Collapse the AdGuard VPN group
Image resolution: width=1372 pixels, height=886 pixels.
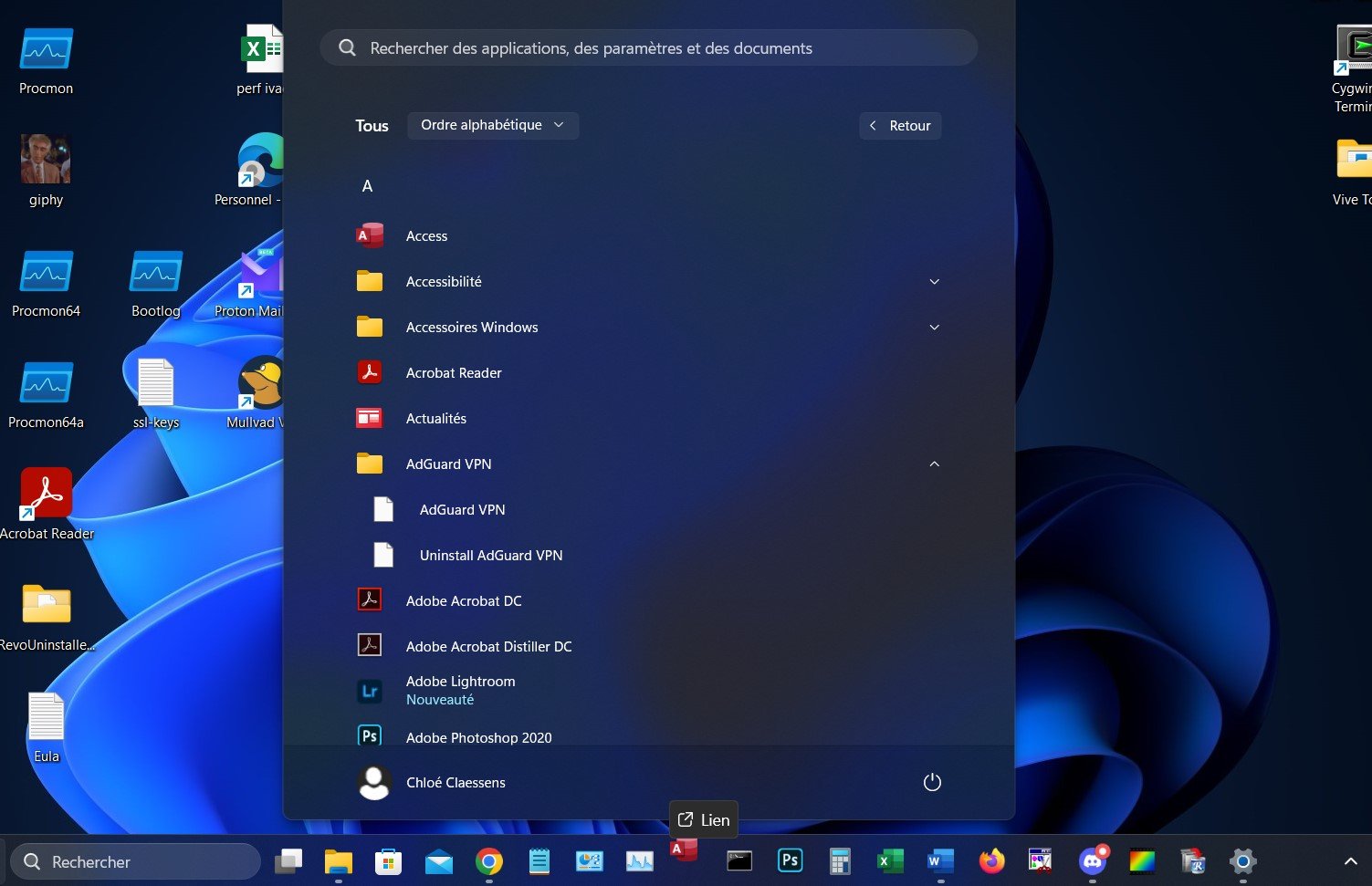coord(934,464)
